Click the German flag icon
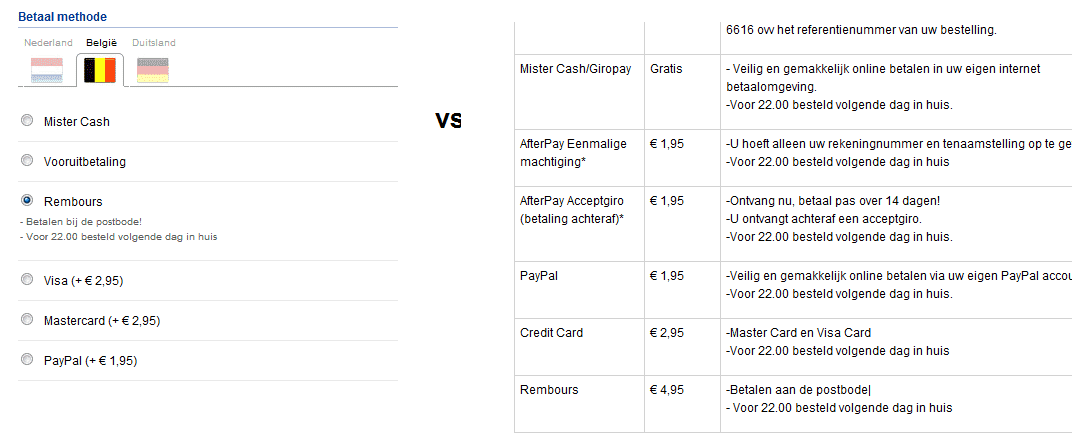 click(x=153, y=69)
